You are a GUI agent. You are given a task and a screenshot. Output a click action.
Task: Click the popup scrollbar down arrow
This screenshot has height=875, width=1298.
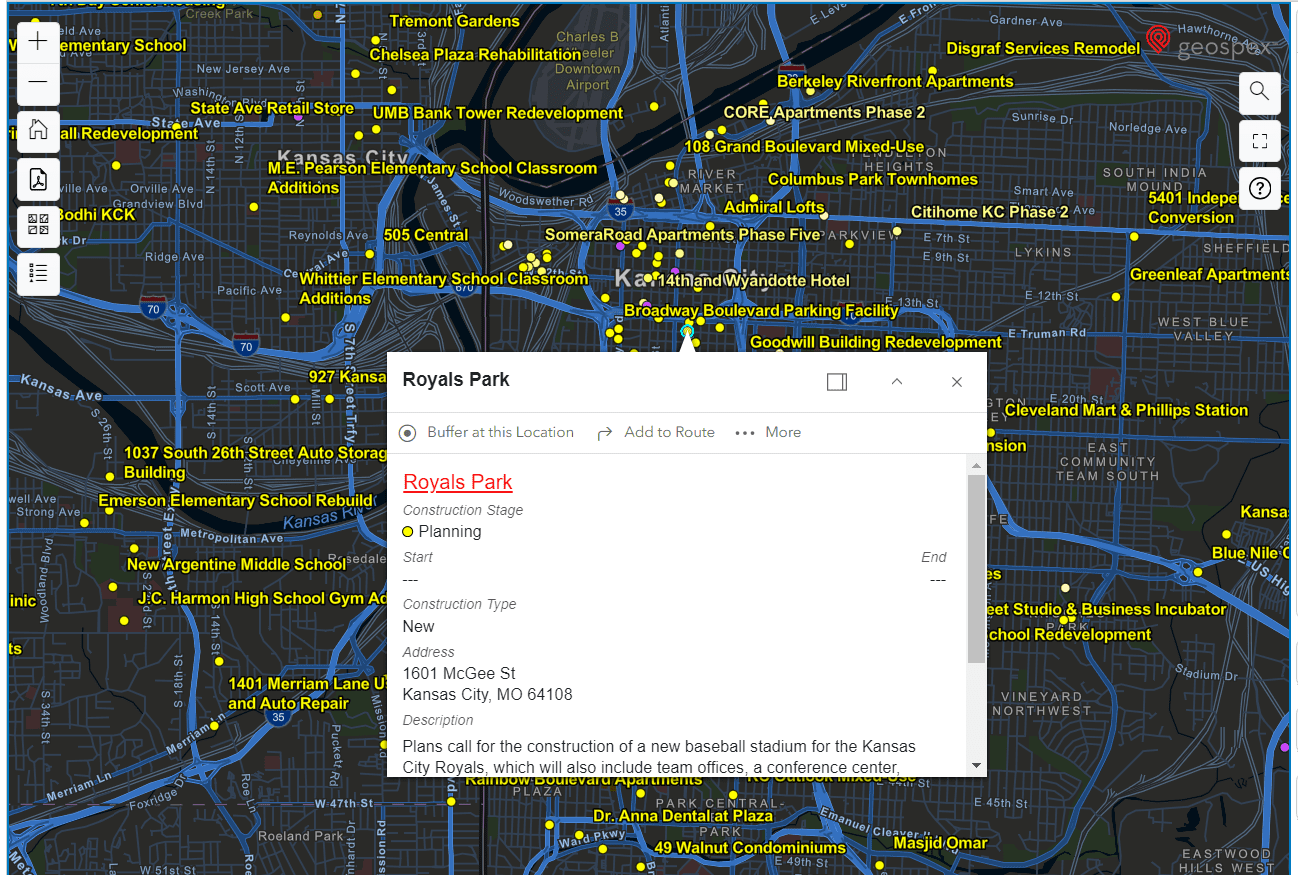point(976,765)
